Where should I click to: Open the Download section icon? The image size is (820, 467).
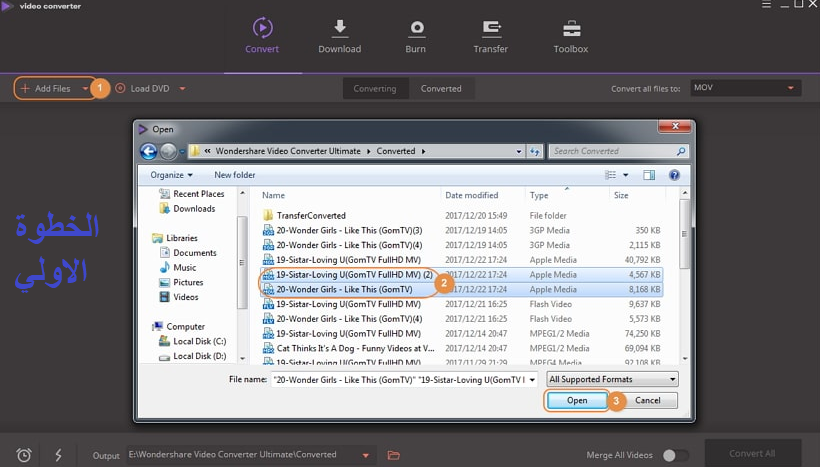tap(340, 28)
